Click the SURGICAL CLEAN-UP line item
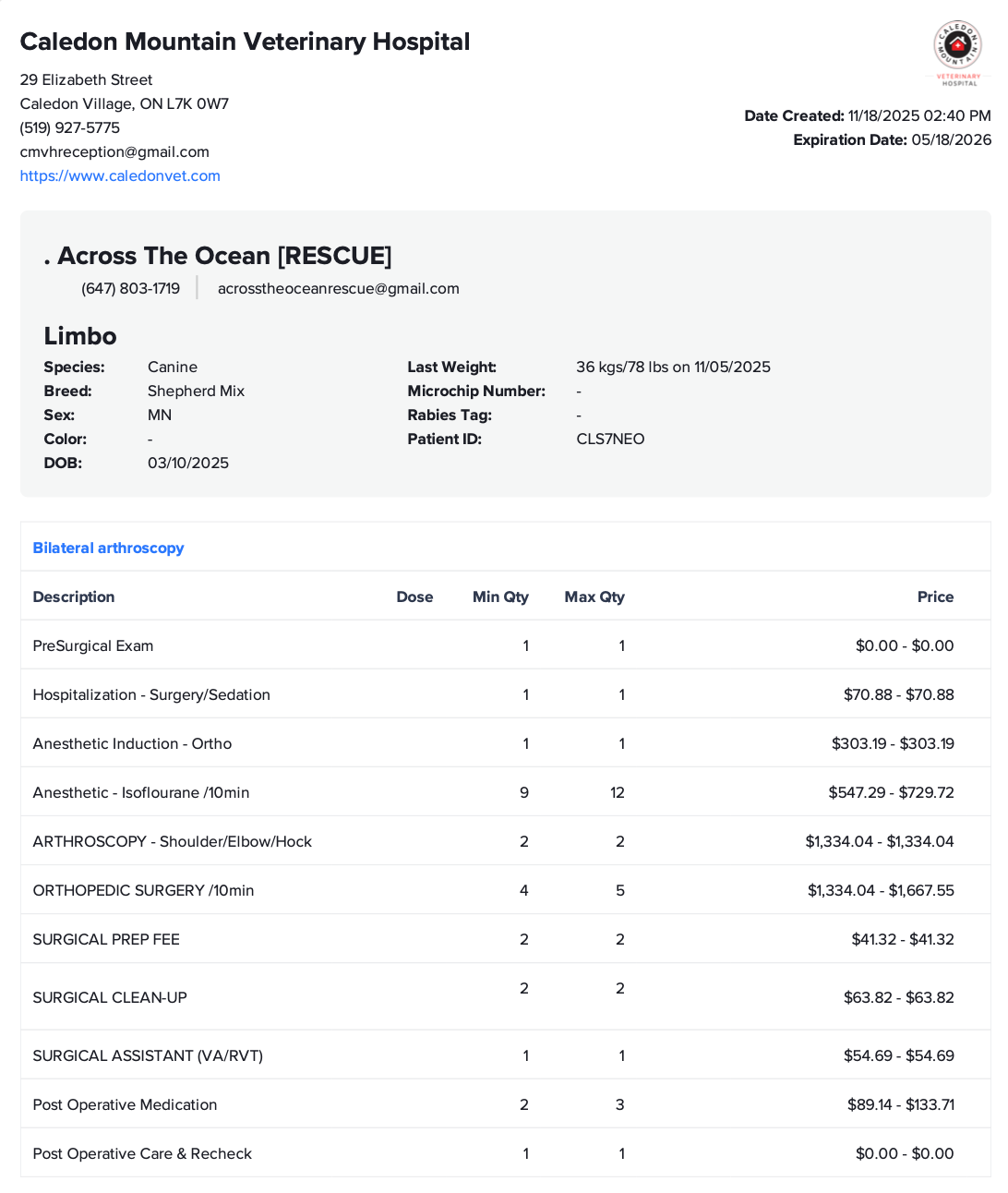 coord(110,997)
